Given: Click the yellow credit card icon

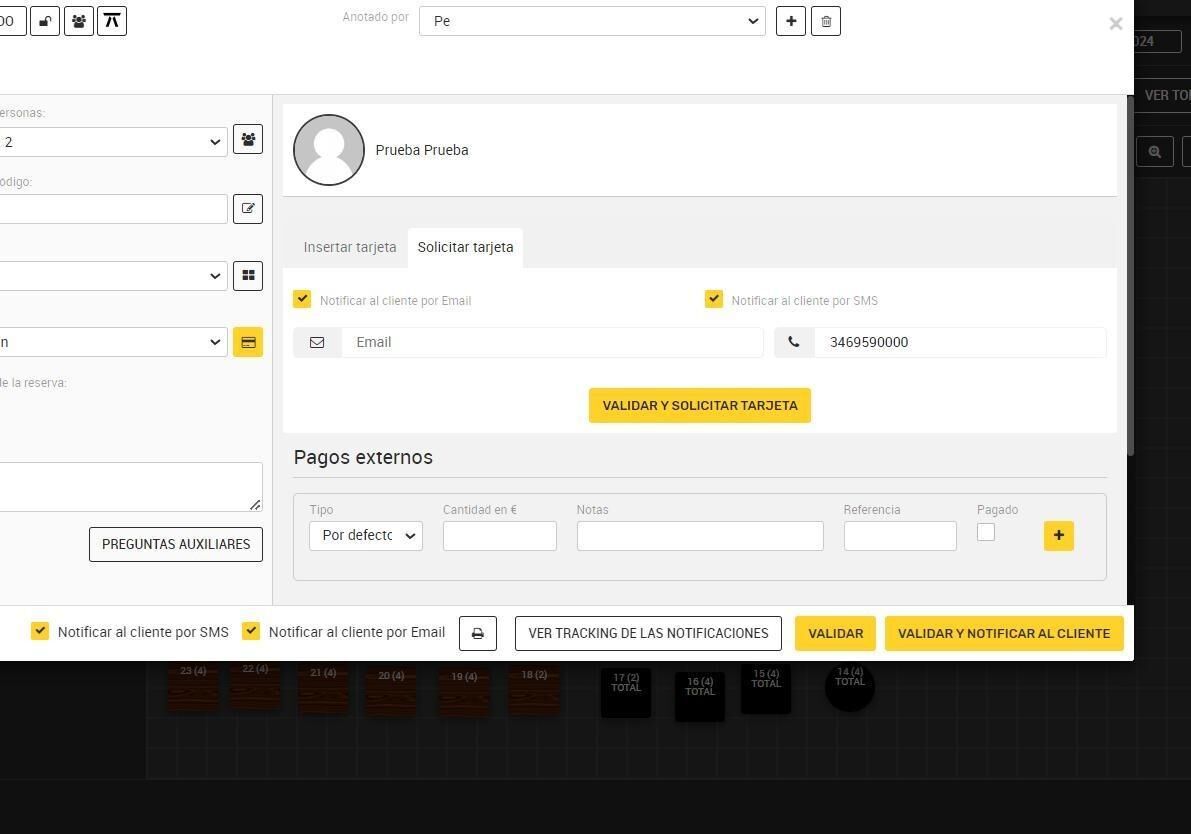Looking at the screenshot, I should coord(248,343).
